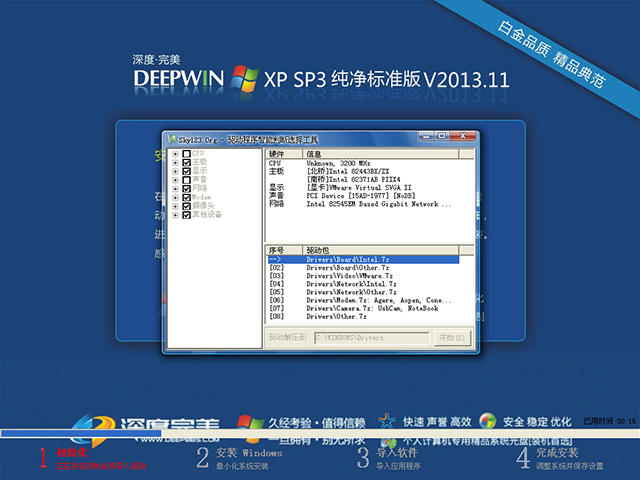Click the 硬件 column header
This screenshot has height=480, width=640.
284,154
